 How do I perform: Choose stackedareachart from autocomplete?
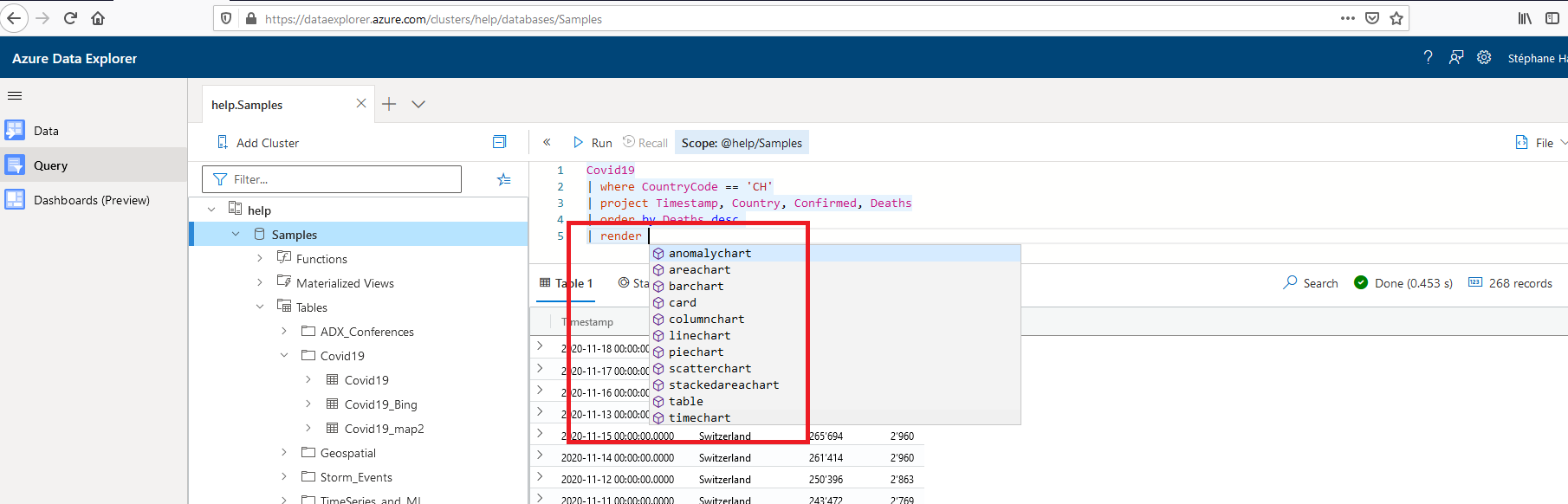(x=835, y=384)
